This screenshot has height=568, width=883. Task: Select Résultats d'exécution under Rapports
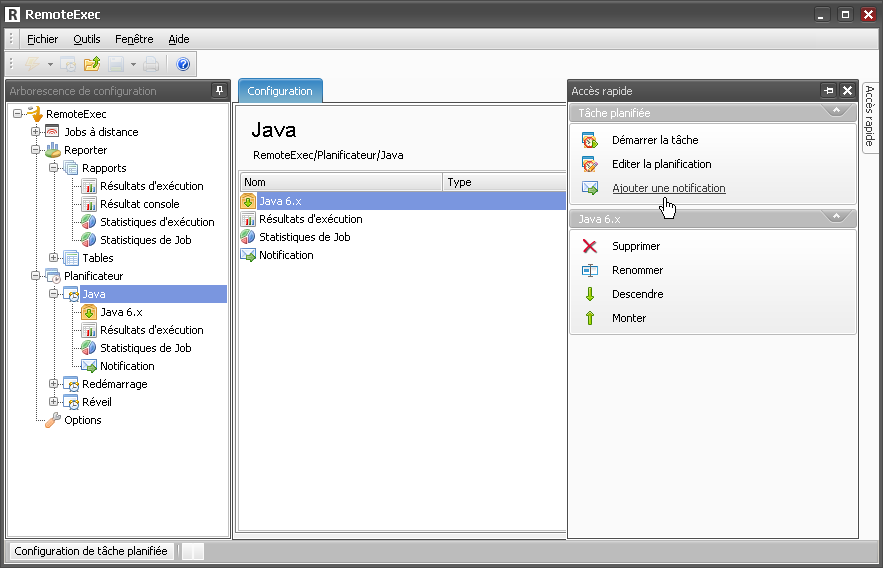click(x=151, y=186)
